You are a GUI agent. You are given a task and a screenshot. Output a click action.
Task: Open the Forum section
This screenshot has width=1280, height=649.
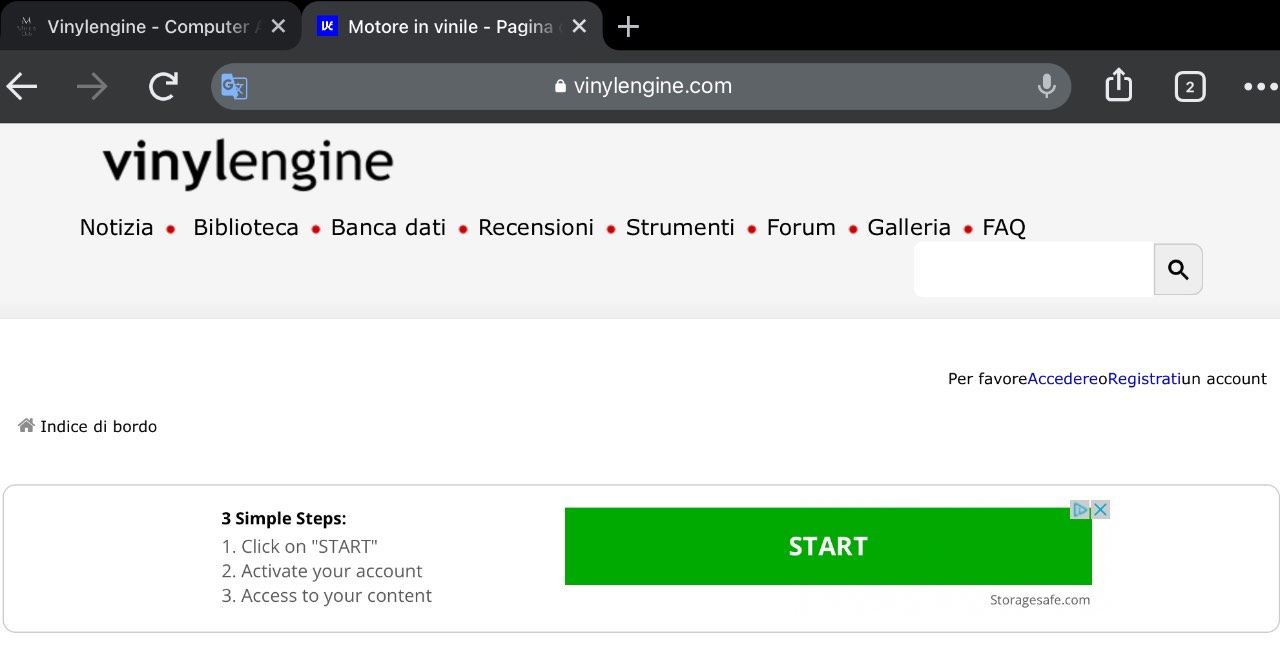tap(801, 228)
